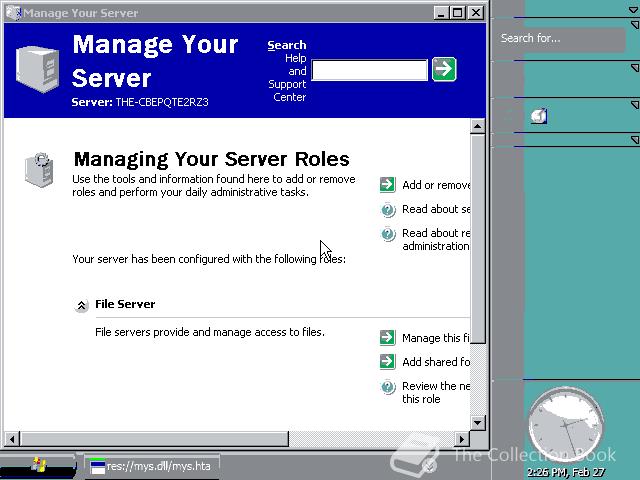The height and width of the screenshot is (480, 640).
Task: Expand the sidebar triangle beside Search for...
Action: coord(635,25)
